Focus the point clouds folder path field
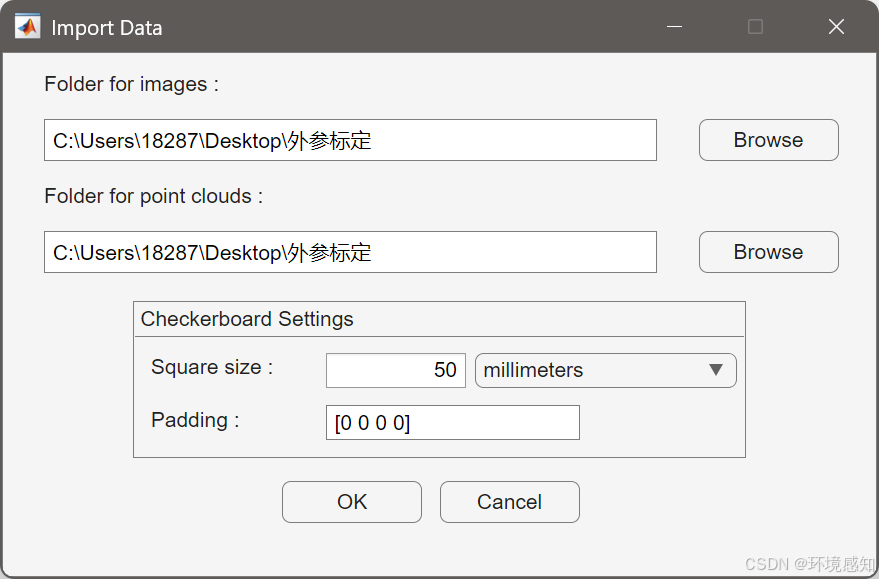The width and height of the screenshot is (879, 579). coord(350,252)
